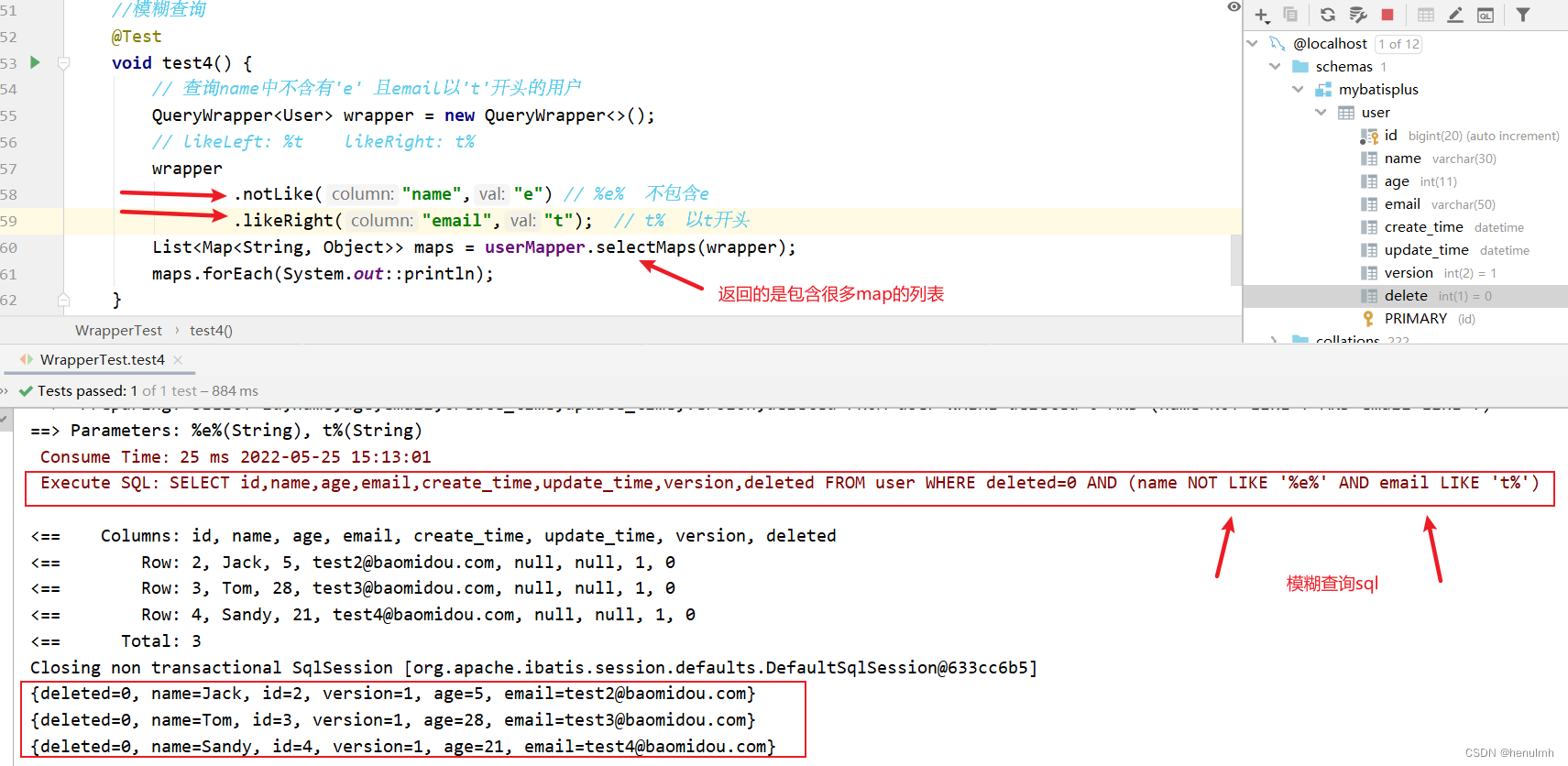Select the age int(11) column row
Viewport: 1568px width, 766px height.
point(1405,181)
